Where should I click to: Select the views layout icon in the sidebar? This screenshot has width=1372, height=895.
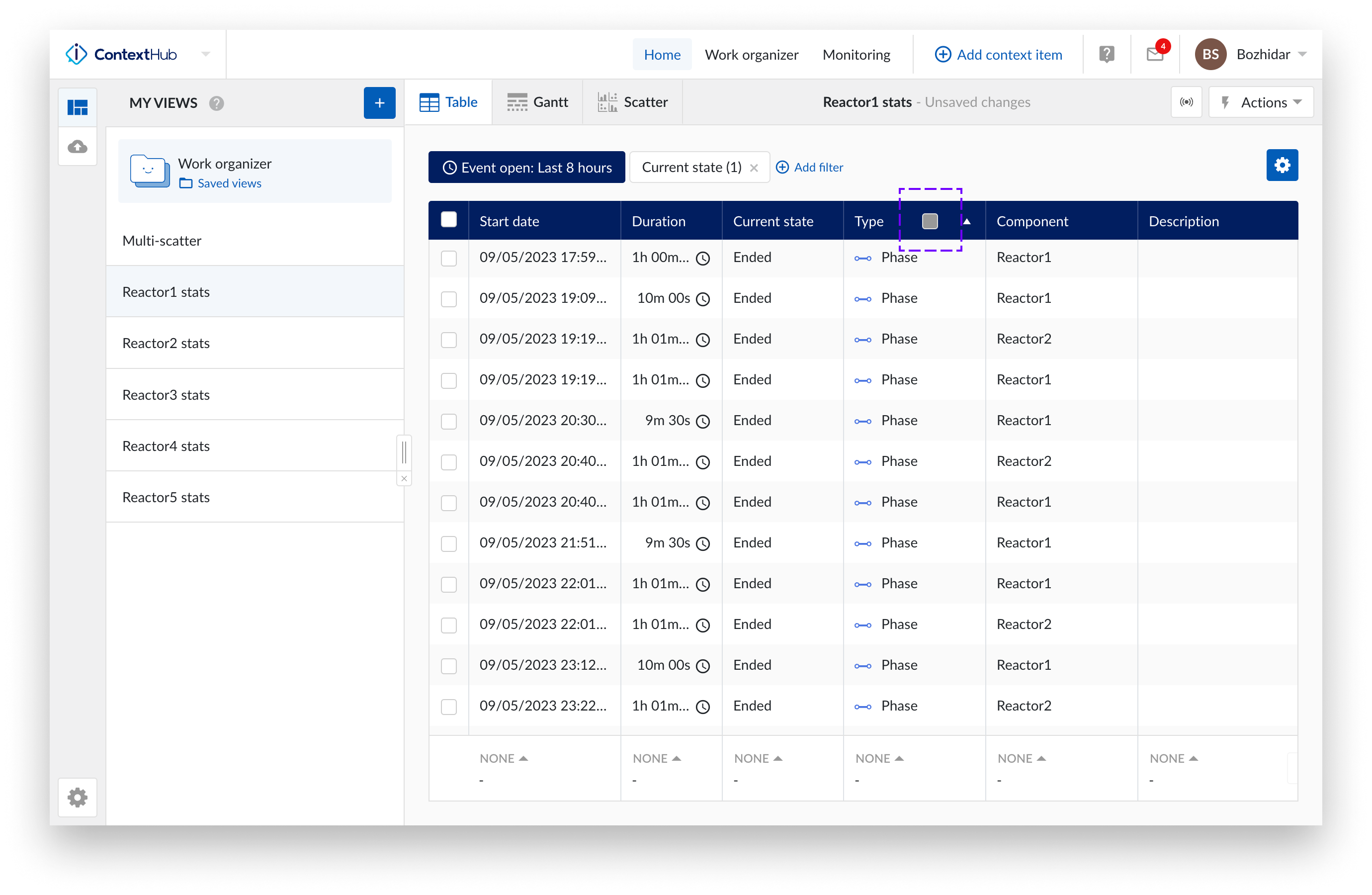click(x=77, y=107)
